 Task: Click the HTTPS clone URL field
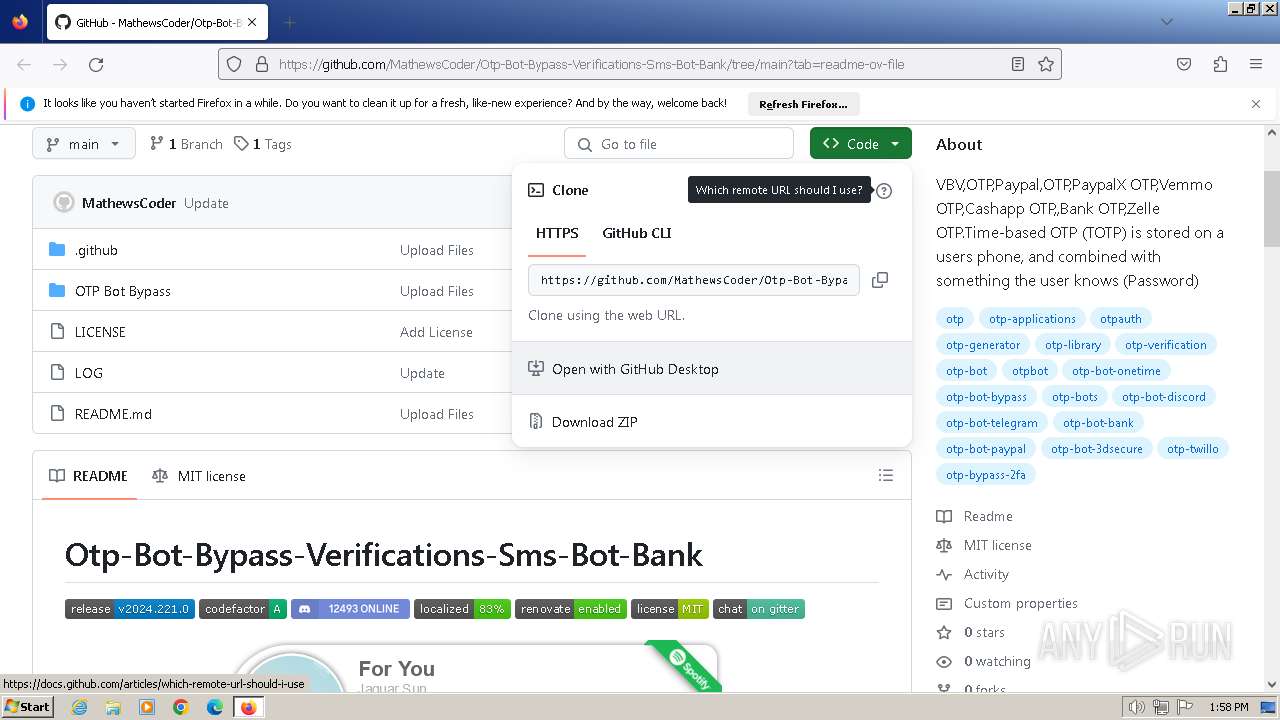(694, 280)
